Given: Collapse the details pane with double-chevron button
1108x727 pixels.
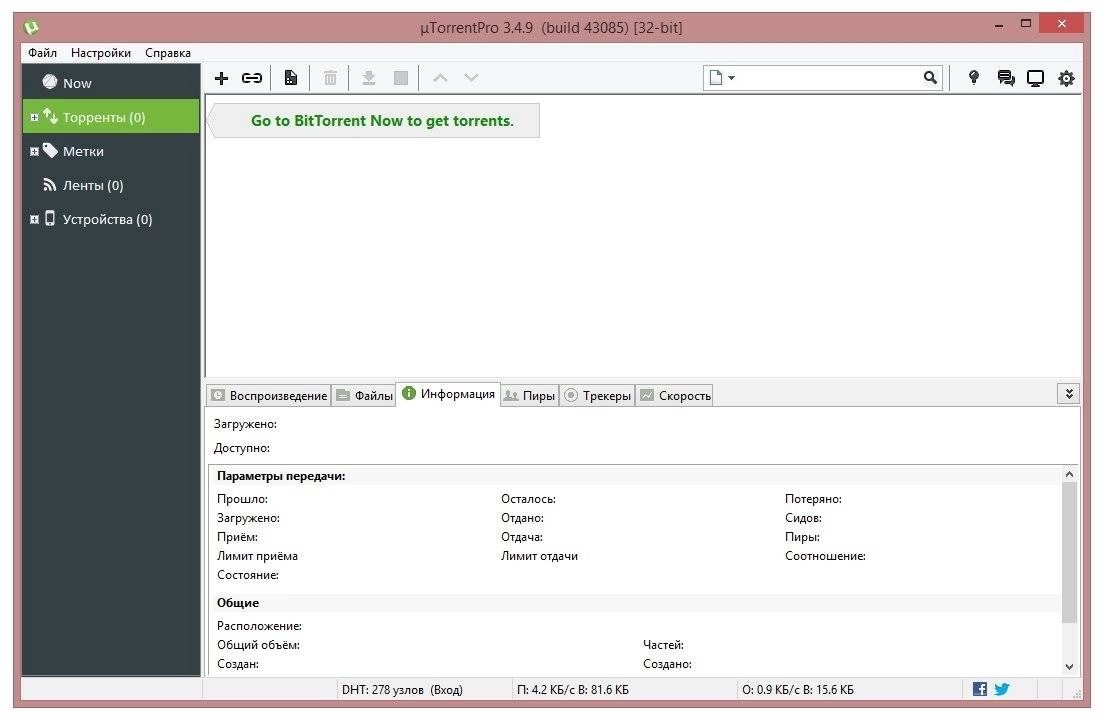Looking at the screenshot, I should 1068,394.
